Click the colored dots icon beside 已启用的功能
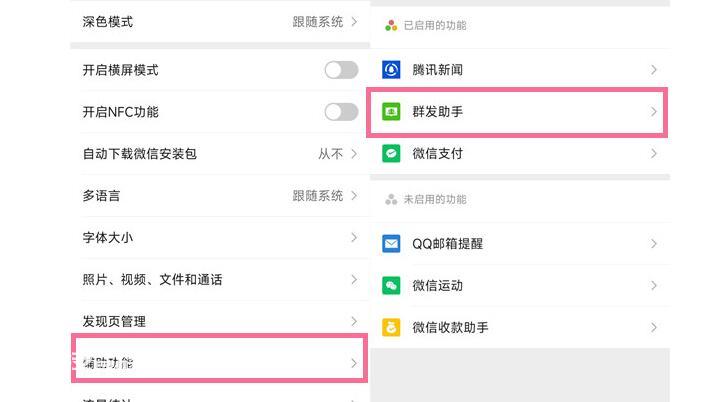The height and width of the screenshot is (402, 722). coord(391,25)
